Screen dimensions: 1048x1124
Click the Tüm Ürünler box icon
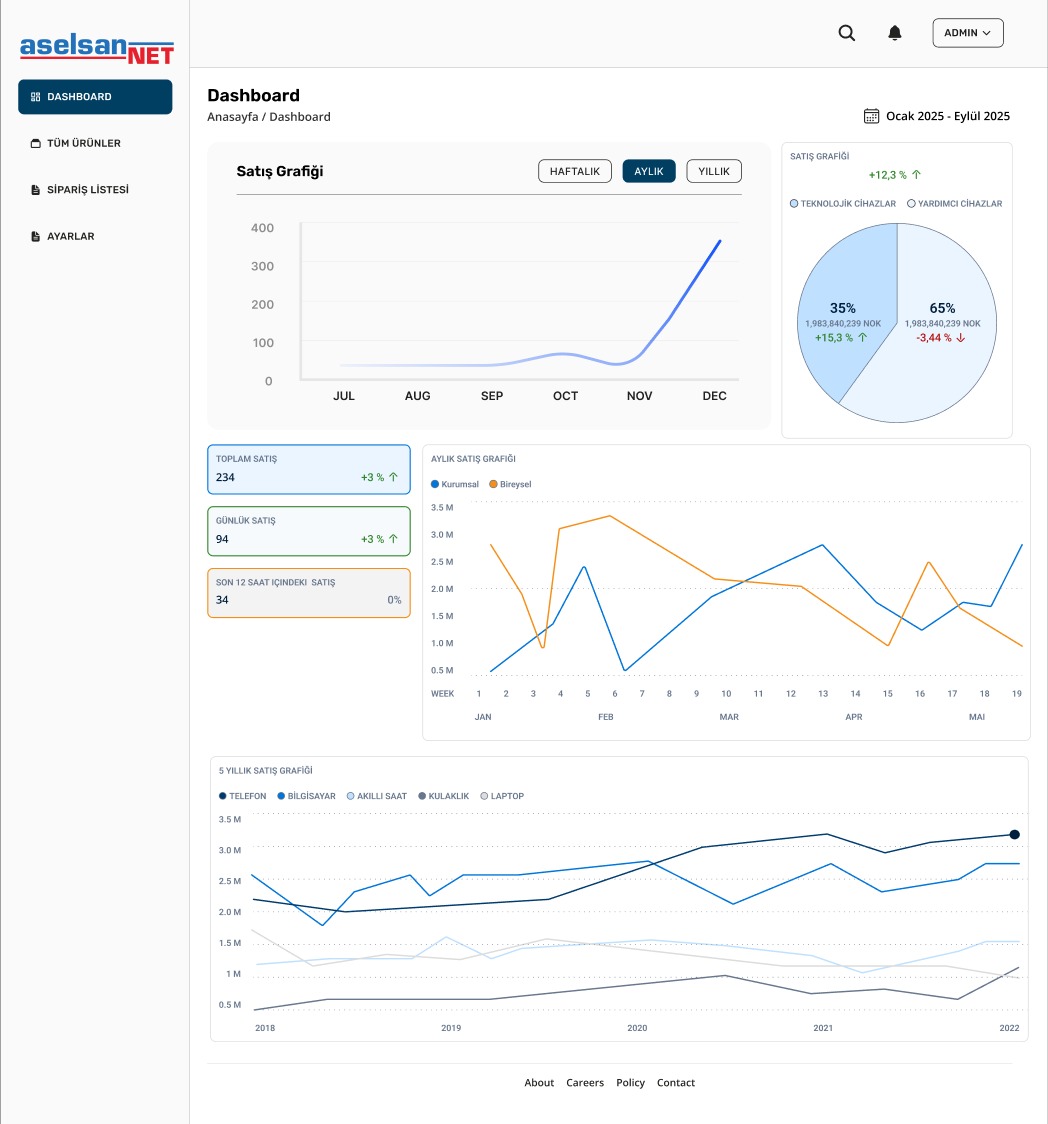[x=36, y=144]
